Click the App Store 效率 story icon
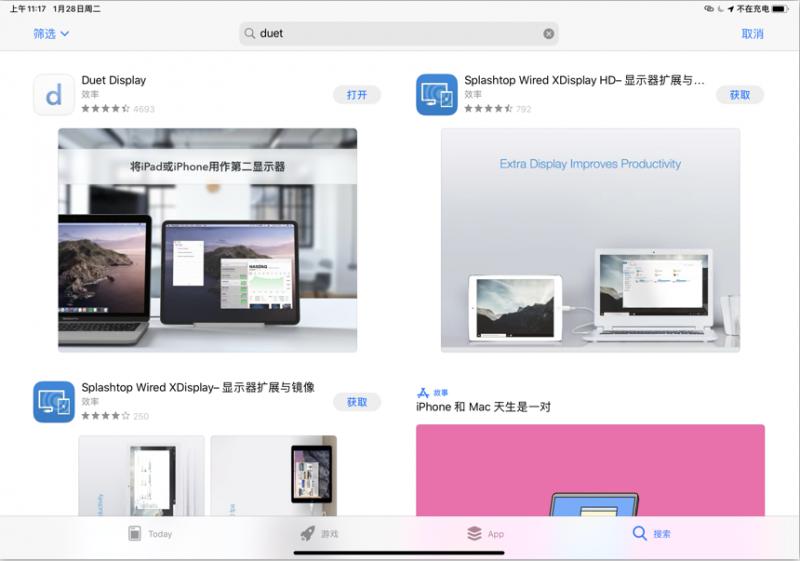800x561 pixels. [x=423, y=393]
